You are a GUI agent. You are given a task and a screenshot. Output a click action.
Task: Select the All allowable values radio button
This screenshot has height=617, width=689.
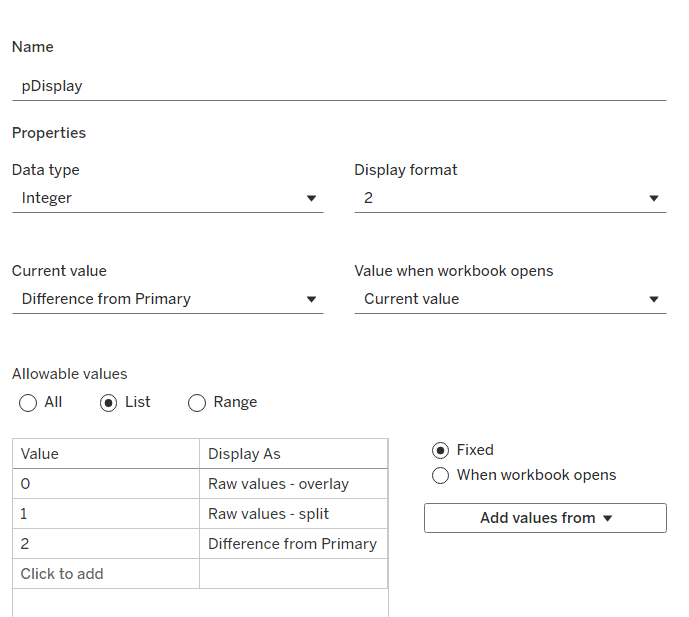coord(27,402)
